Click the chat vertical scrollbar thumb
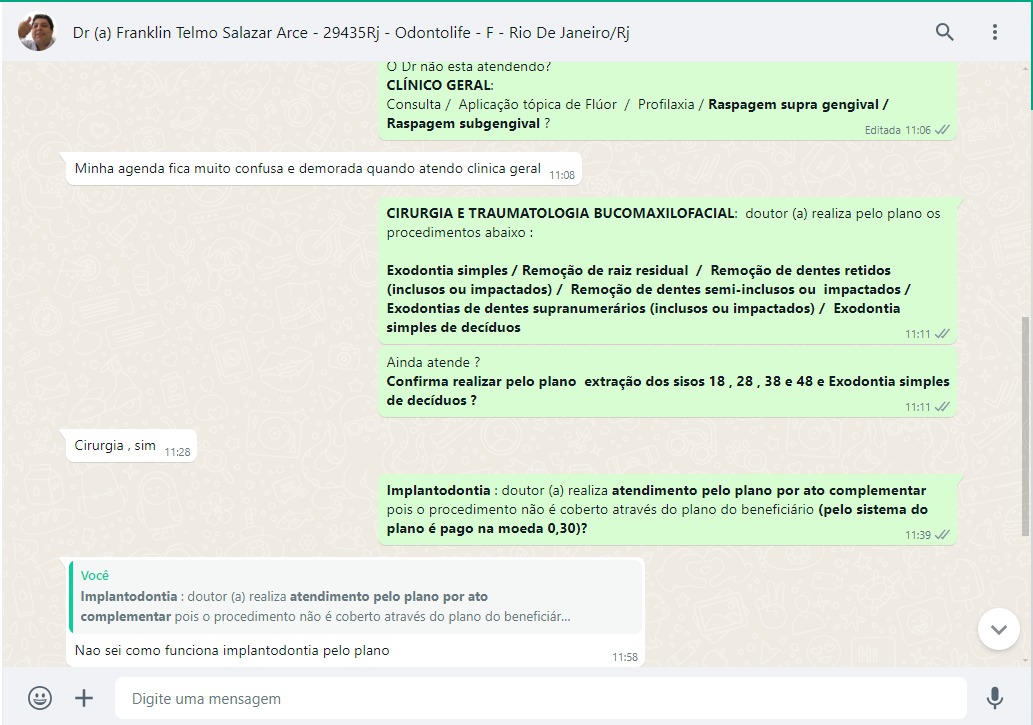The width and height of the screenshot is (1033, 725). coord(1024,426)
